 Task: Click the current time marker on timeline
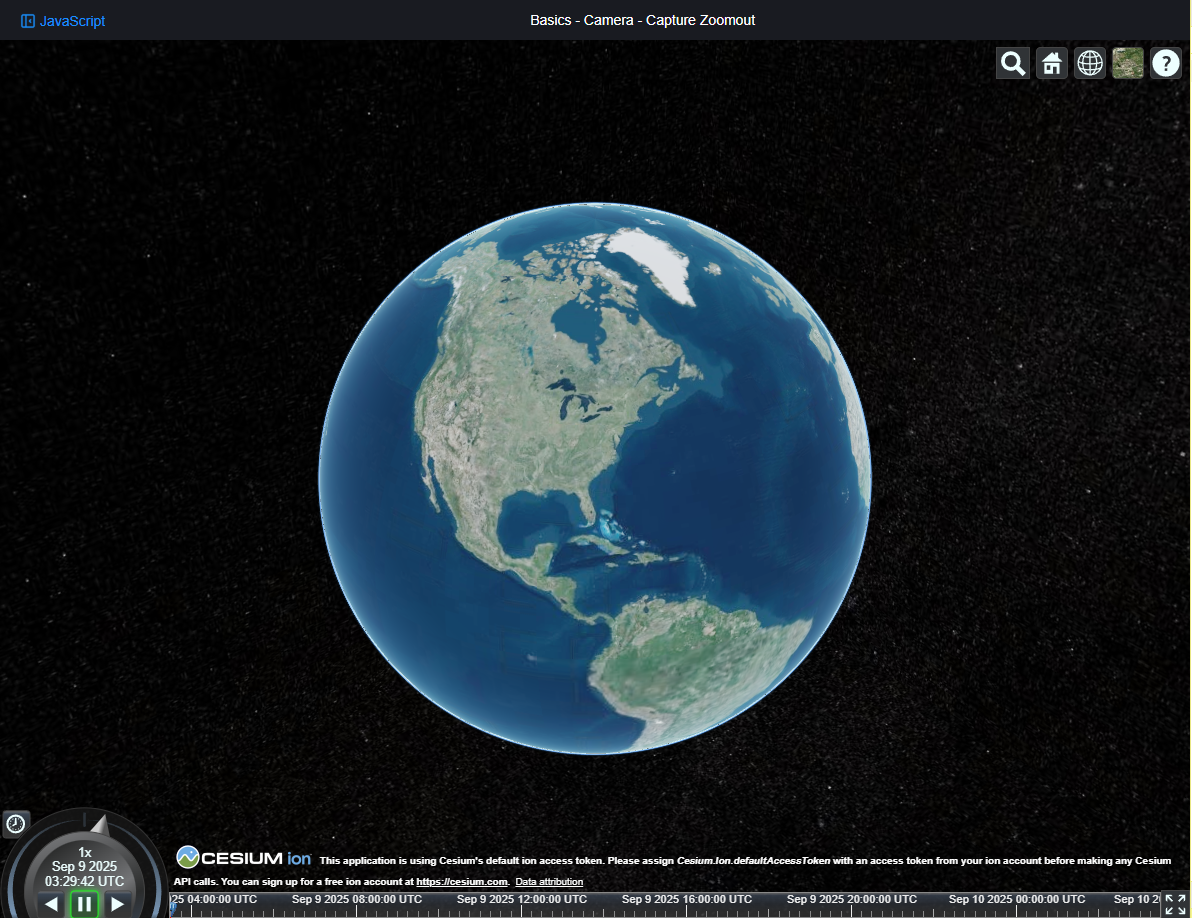(x=173, y=907)
